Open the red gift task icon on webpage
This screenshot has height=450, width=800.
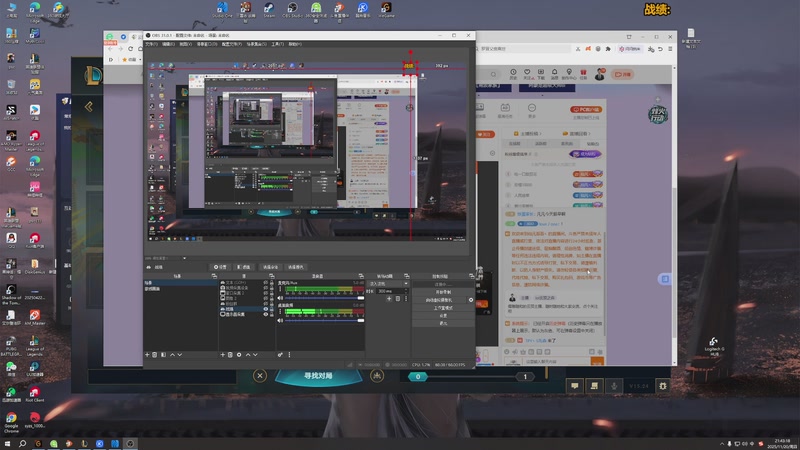[x=583, y=74]
